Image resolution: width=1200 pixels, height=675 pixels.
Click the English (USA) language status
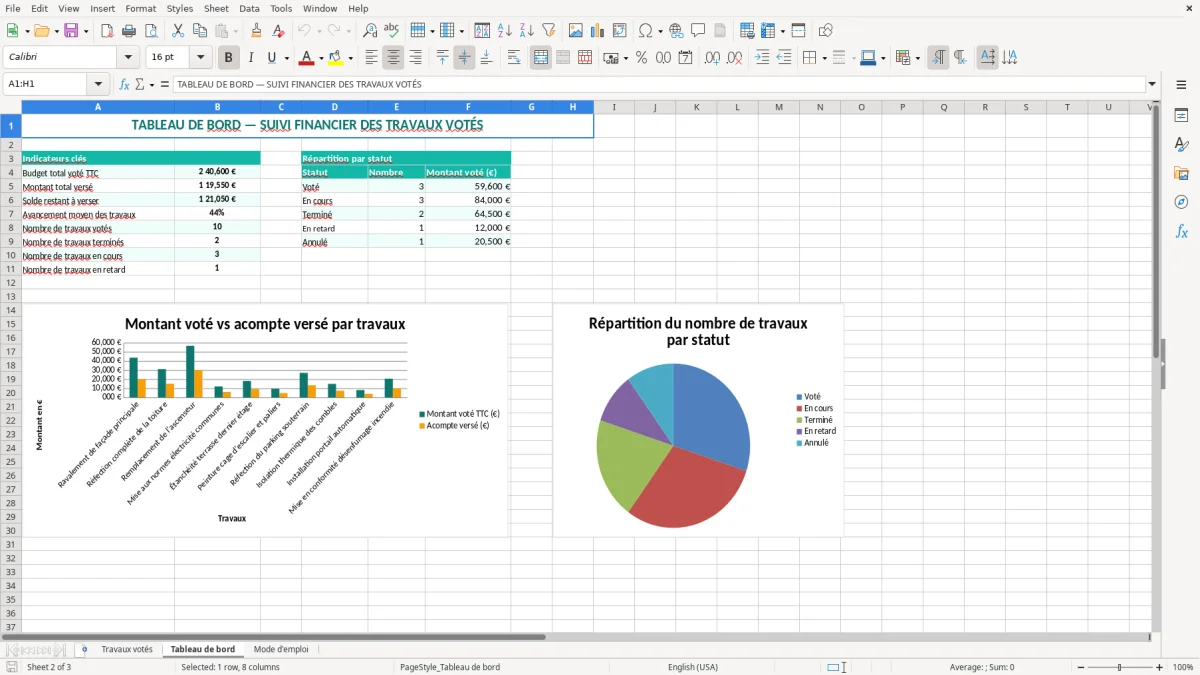coord(693,667)
